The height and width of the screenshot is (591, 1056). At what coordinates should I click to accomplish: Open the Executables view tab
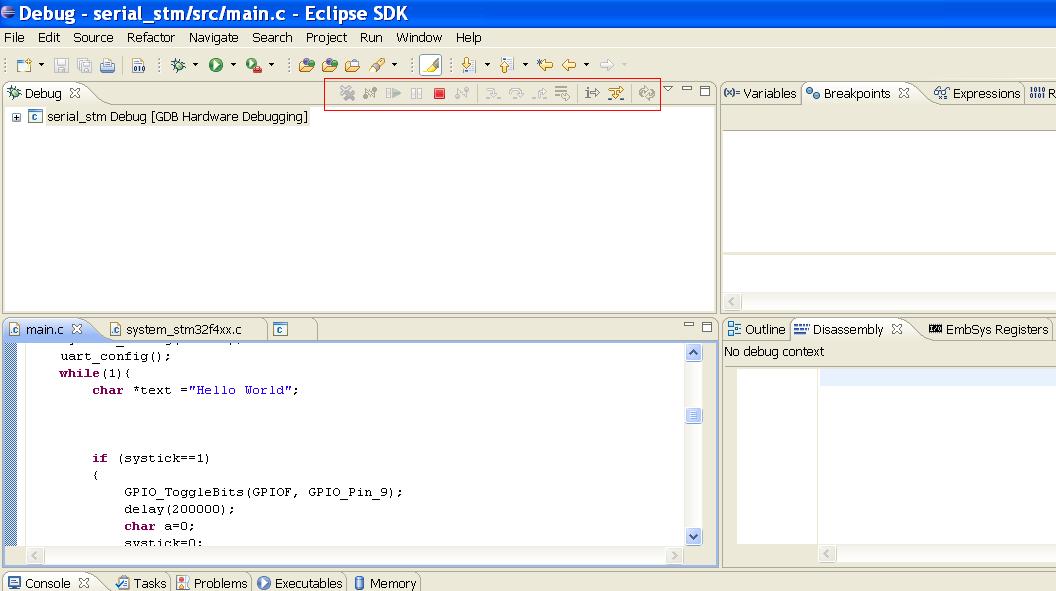pyautogui.click(x=300, y=583)
